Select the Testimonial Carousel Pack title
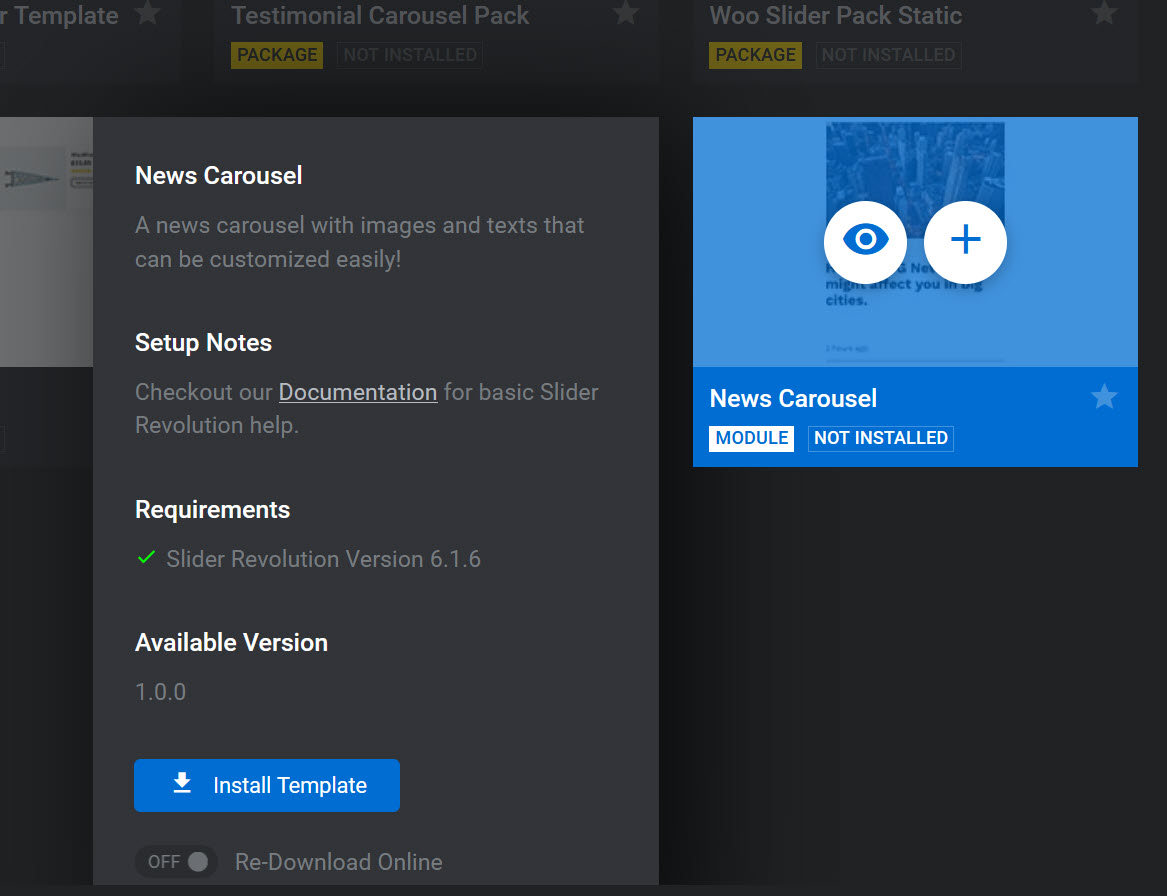The image size is (1167, 896). (380, 15)
